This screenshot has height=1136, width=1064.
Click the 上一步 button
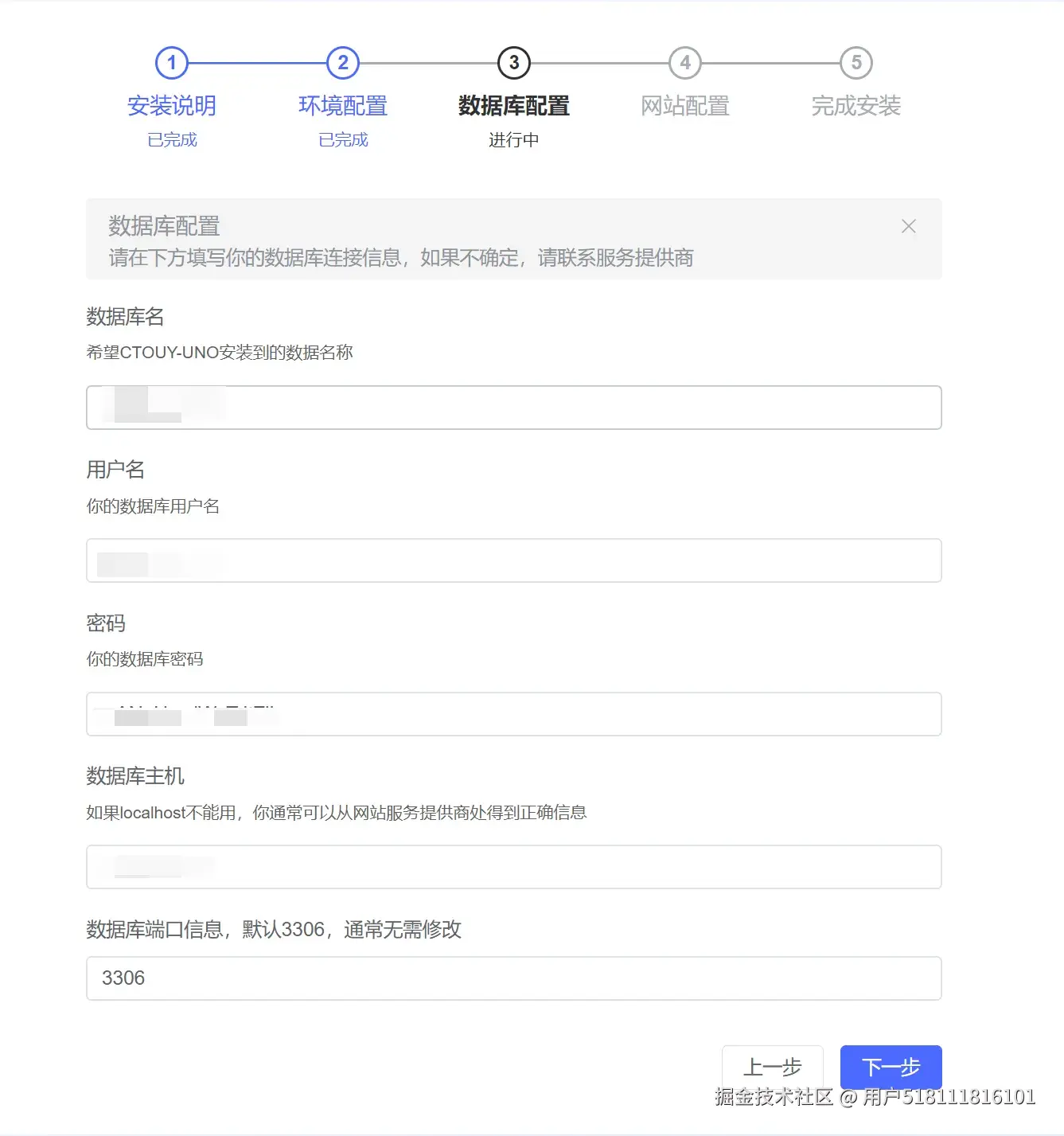point(773,1067)
